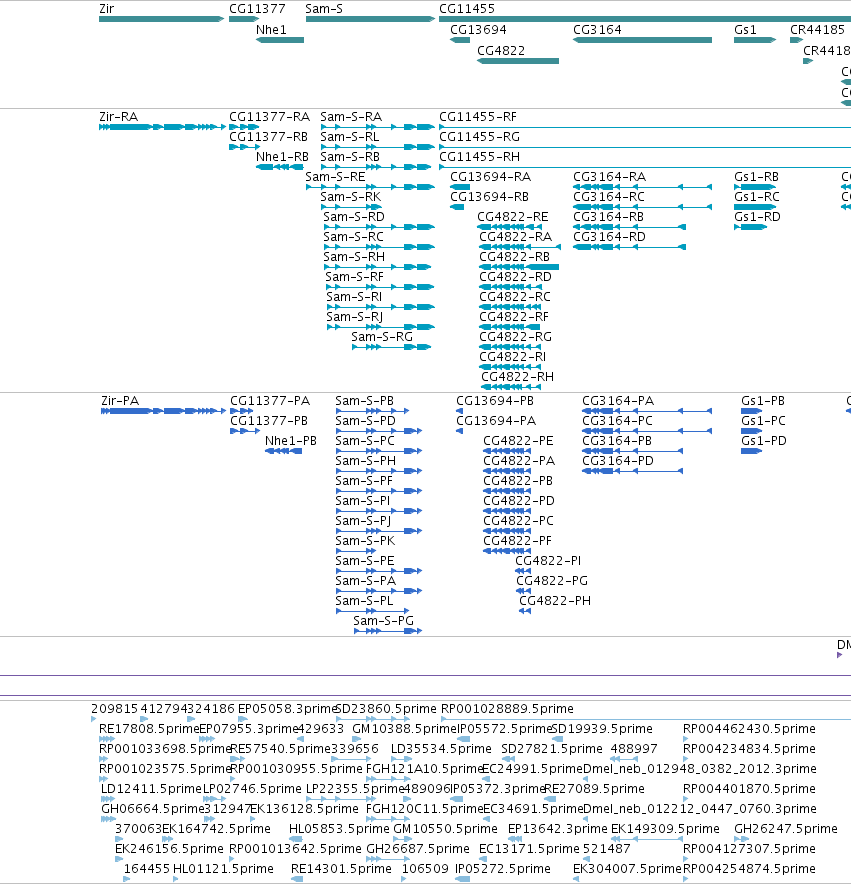This screenshot has width=851, height=884.
Task: Click protein Sam-S-PK
Action: (x=355, y=551)
